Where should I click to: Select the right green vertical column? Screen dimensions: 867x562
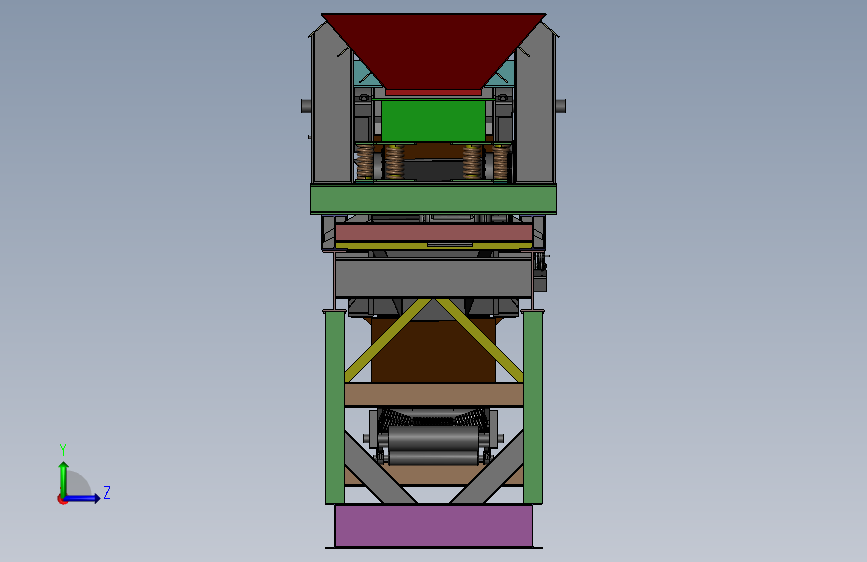click(533, 407)
